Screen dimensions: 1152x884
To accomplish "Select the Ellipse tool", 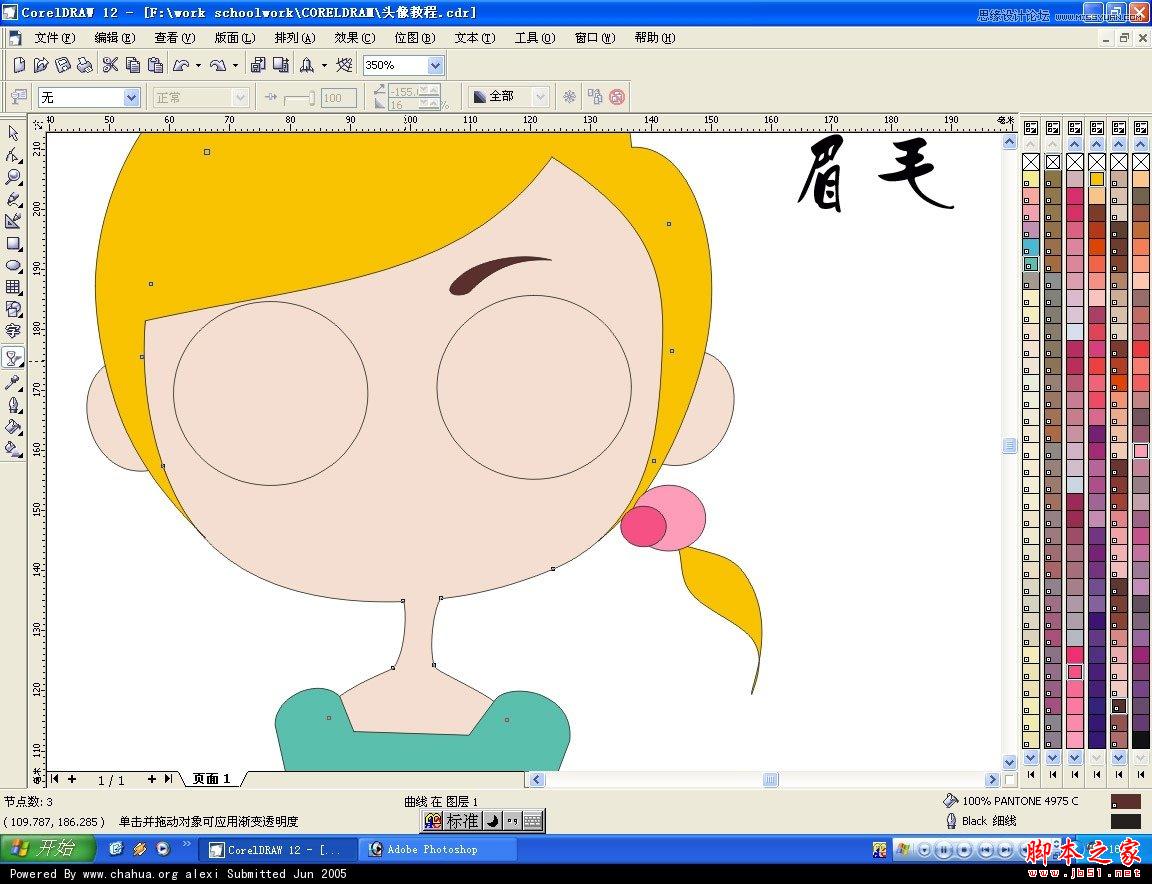I will [x=14, y=266].
